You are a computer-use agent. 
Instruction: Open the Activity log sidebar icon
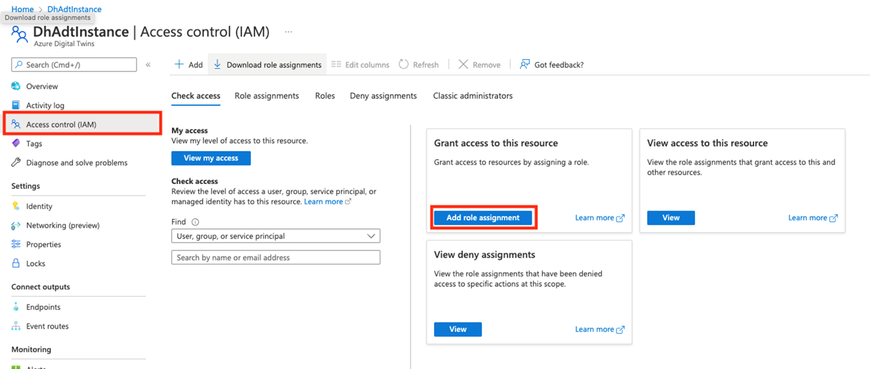pyautogui.click(x=16, y=105)
